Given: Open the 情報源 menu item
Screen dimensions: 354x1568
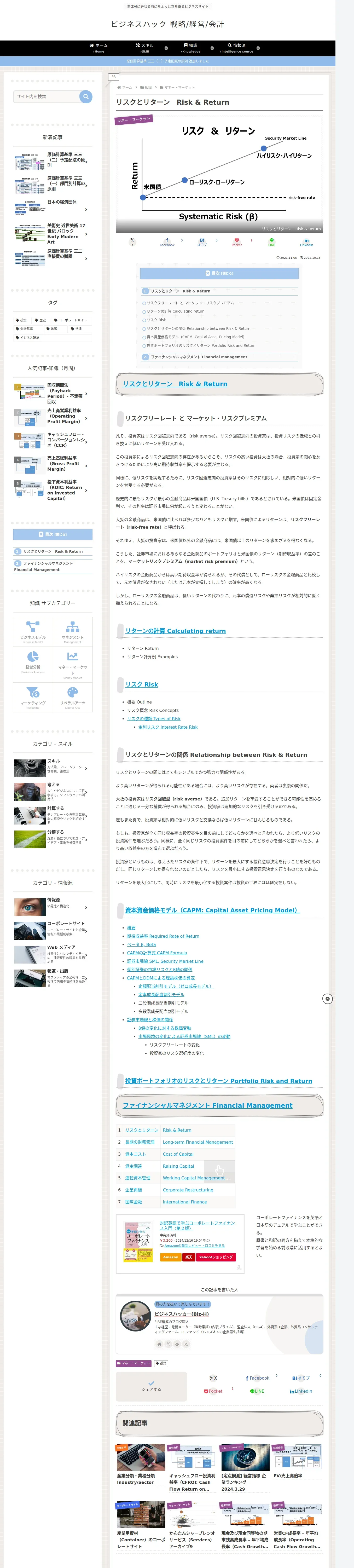Looking at the screenshot, I should [x=237, y=48].
